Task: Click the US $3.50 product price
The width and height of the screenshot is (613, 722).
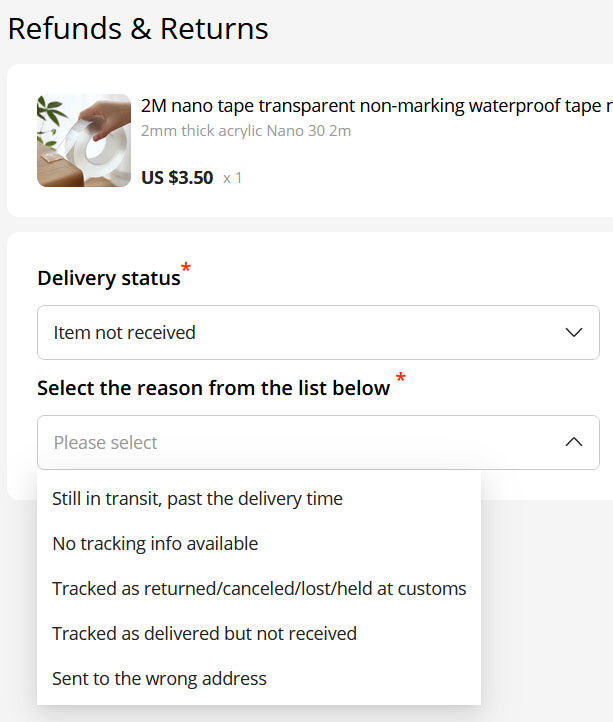Action: (177, 178)
